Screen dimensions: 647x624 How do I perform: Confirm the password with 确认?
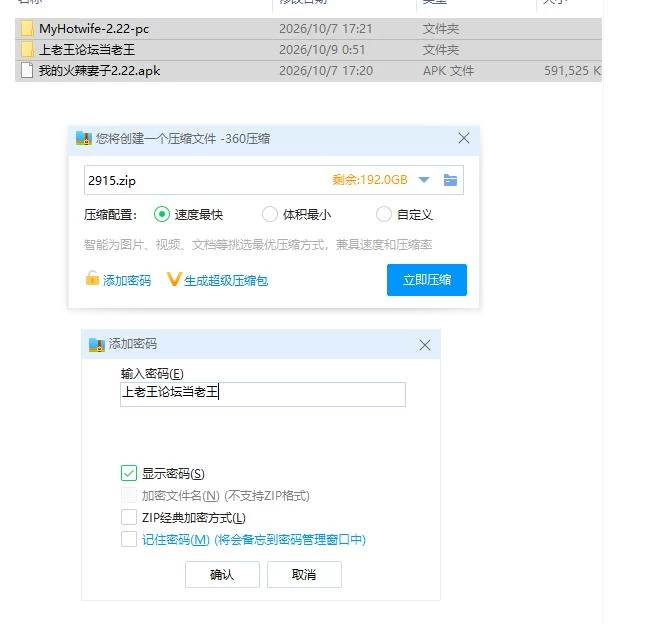(x=222, y=574)
